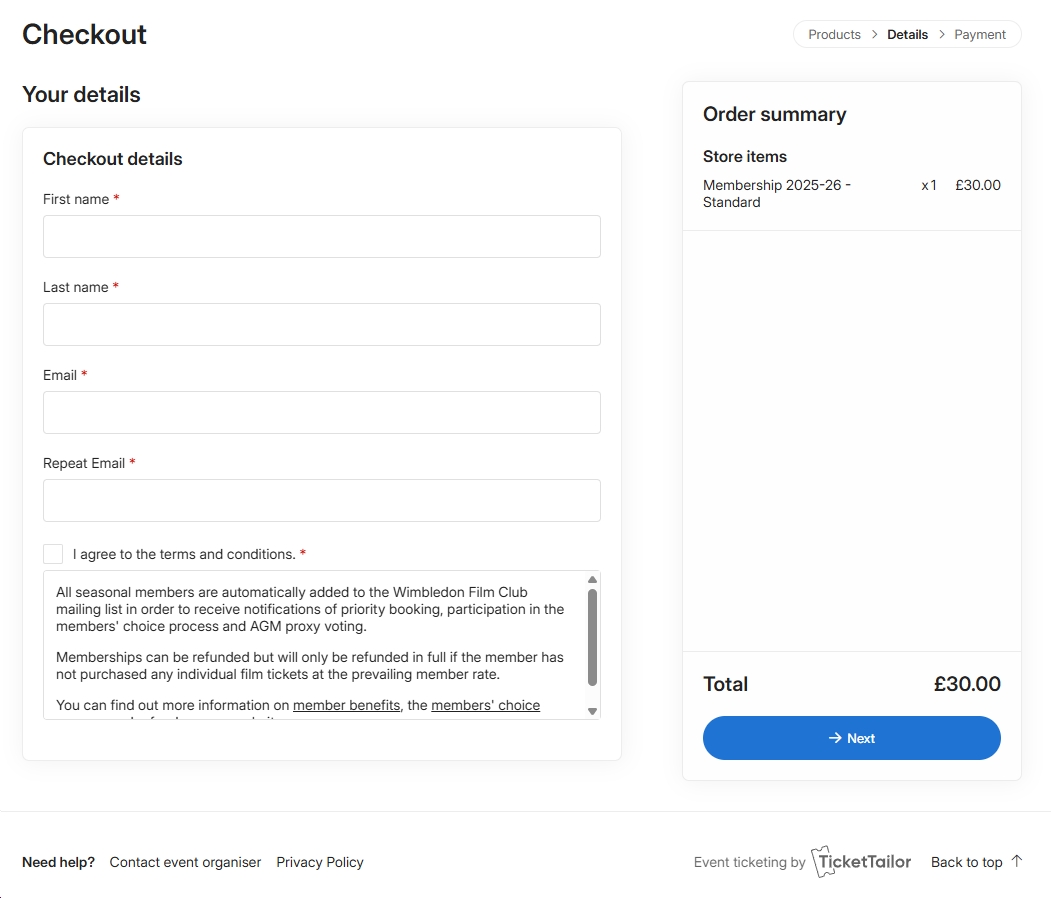Screen dimensions: 1051x898
Task: Click the Back to top link
Action: pos(966,862)
